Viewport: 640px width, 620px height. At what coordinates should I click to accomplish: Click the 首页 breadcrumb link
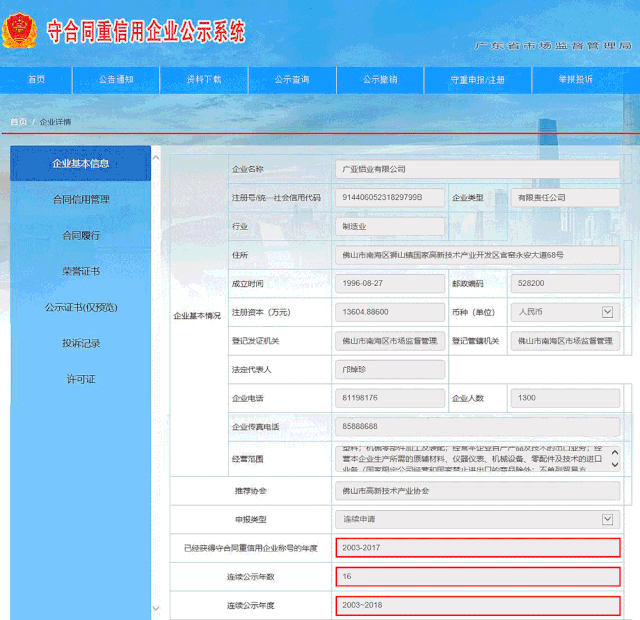(x=18, y=122)
